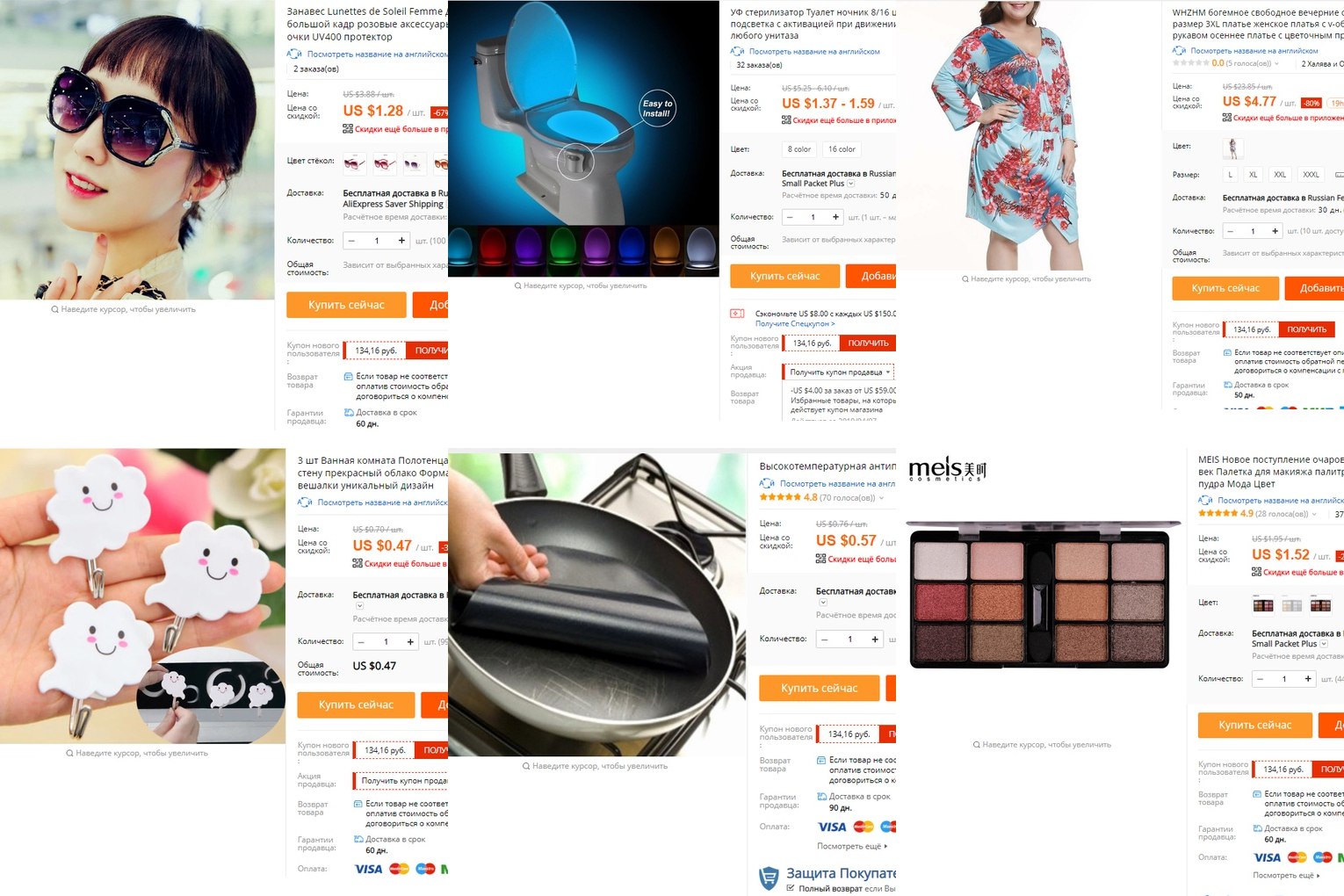Click 'Купить сейчас' on cloud hooks listing
The height and width of the screenshot is (896, 1344).
[x=356, y=705]
